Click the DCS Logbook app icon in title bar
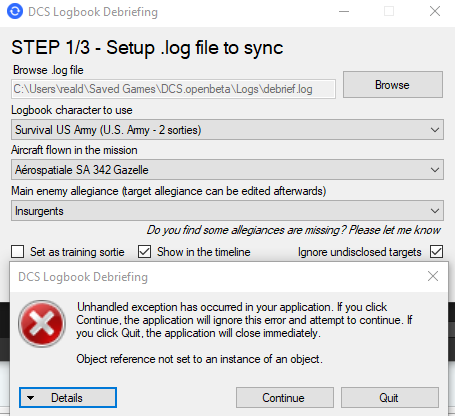This screenshot has width=455, height=416. point(15,12)
